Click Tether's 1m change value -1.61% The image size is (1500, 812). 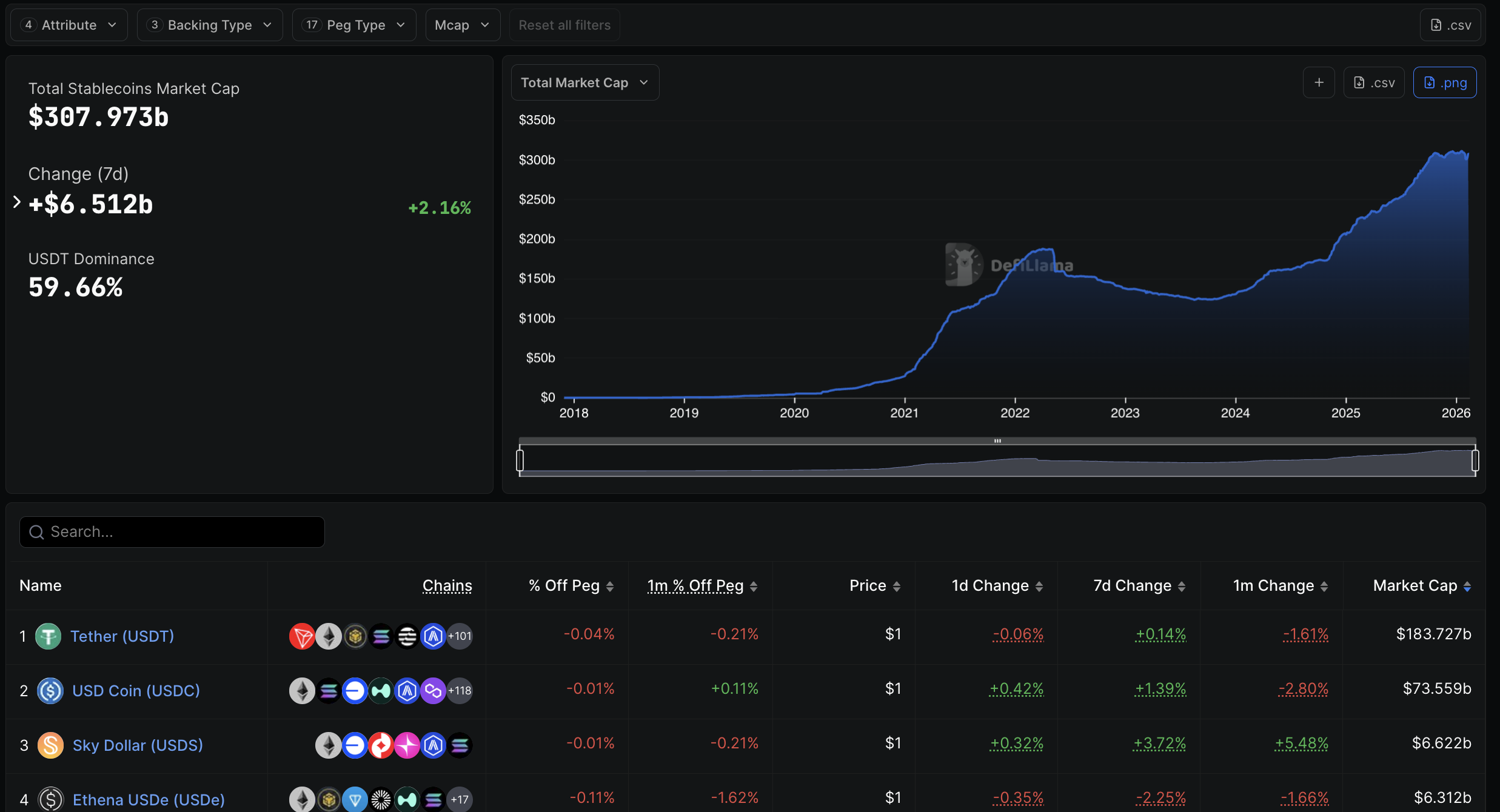tap(1305, 634)
